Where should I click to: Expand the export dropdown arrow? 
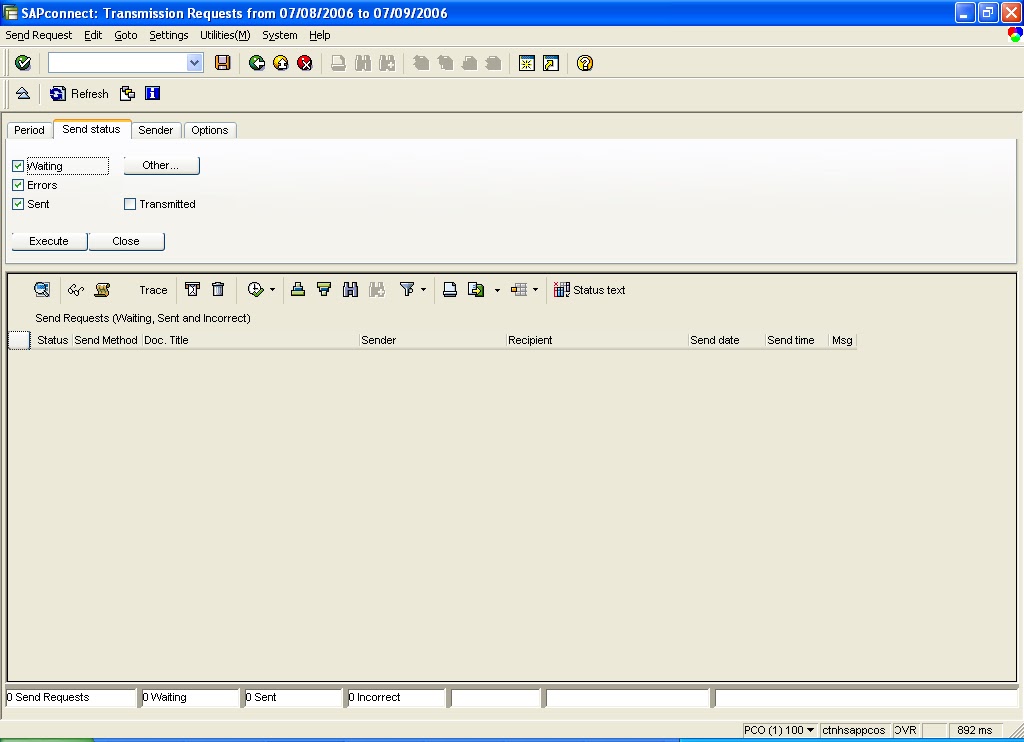tap(497, 290)
